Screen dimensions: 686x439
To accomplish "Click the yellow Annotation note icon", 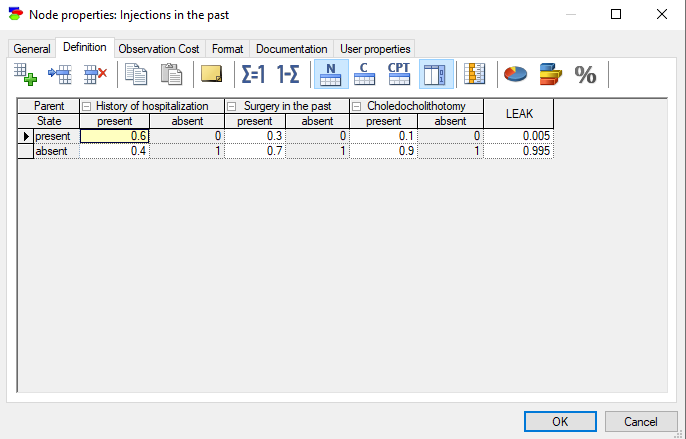I will point(211,74).
